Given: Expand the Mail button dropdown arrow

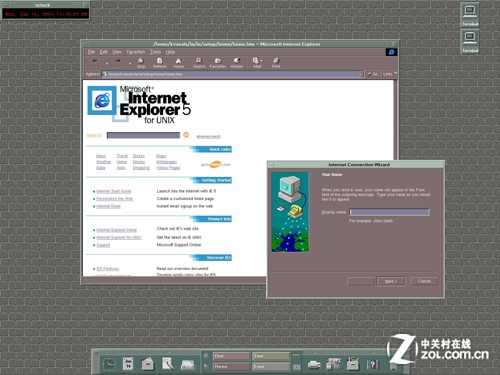Looking at the screenshot, I should (261, 61).
